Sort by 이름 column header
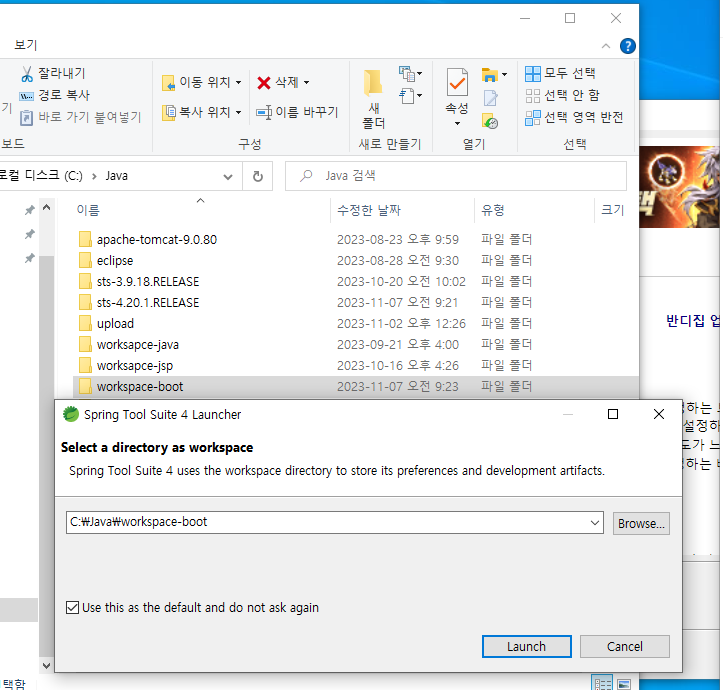The width and height of the screenshot is (723, 690). [88, 210]
